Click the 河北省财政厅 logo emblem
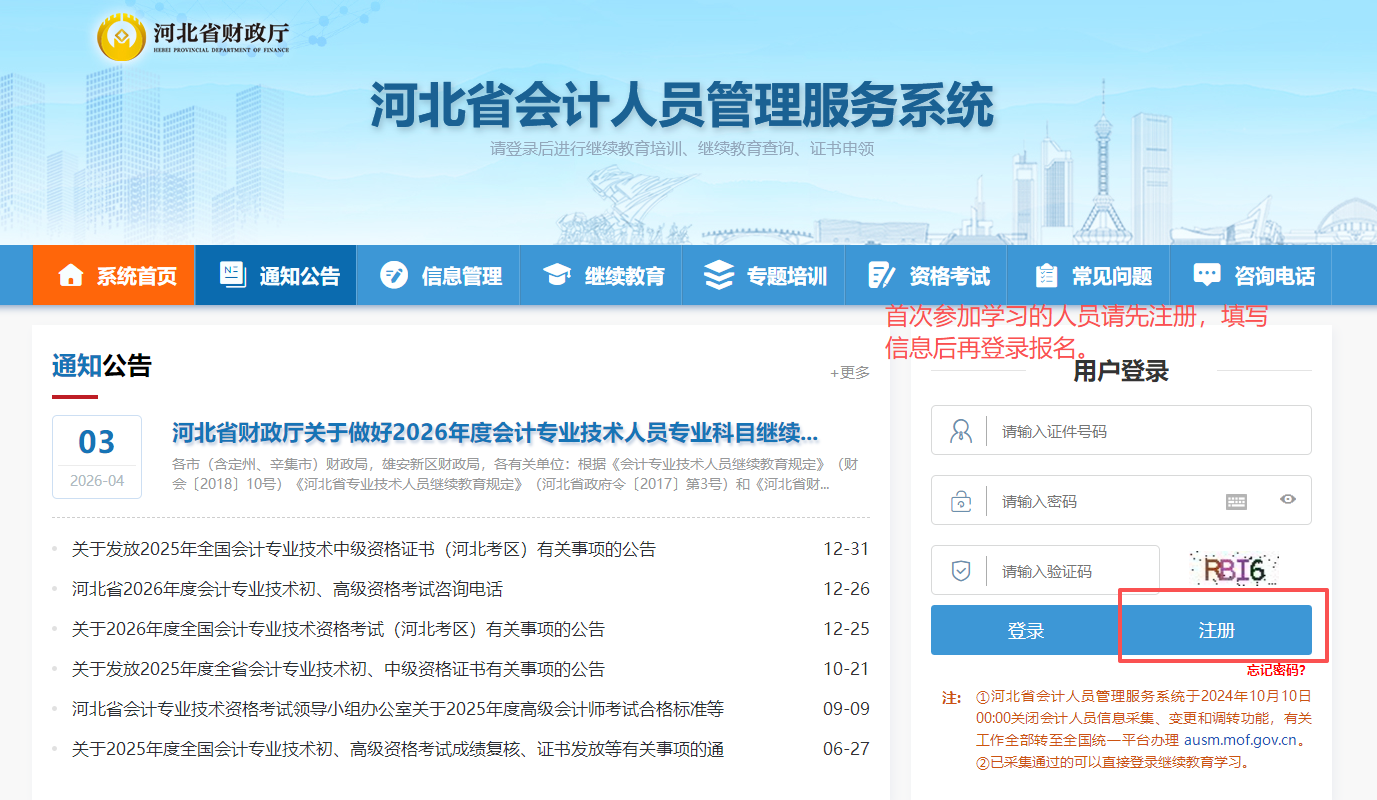Viewport: 1377px width, 800px height. pyautogui.click(x=122, y=38)
